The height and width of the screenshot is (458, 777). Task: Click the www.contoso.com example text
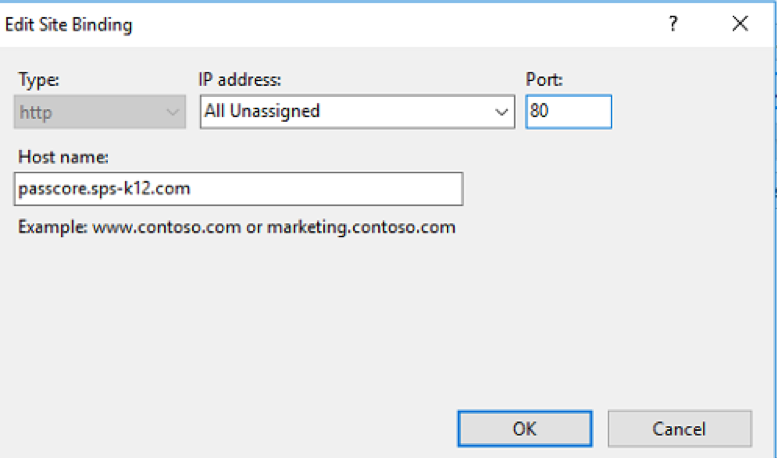pyautogui.click(x=167, y=227)
